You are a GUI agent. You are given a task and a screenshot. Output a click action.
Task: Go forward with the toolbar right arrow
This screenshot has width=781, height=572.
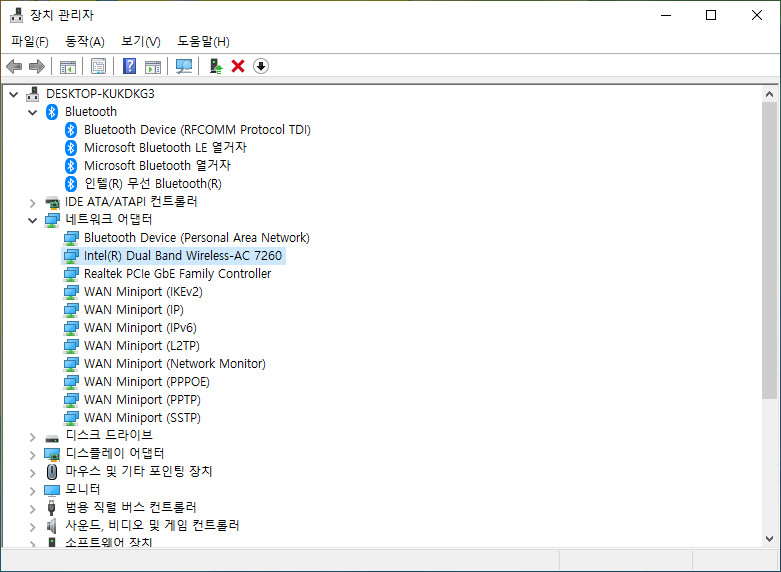coord(37,66)
